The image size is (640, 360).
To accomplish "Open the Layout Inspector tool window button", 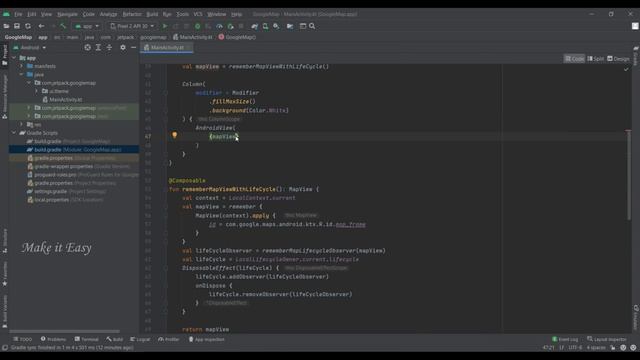I will pyautogui.click(x=606, y=339).
